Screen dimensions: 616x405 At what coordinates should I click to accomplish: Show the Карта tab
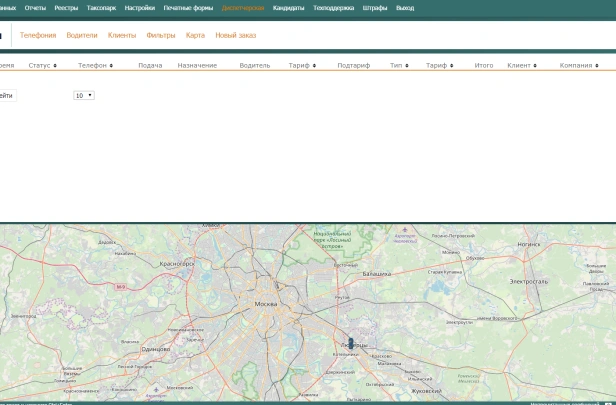195,35
